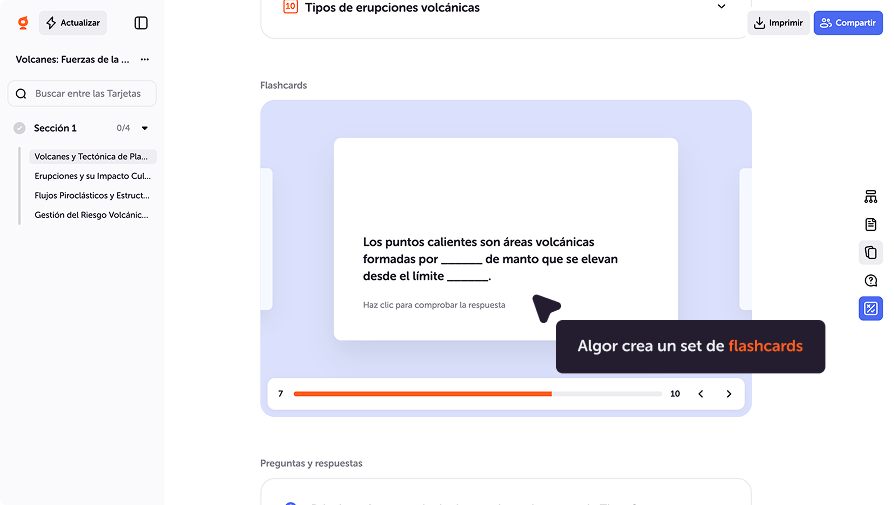Click the Flashcards section label
Image resolution: width=894 pixels, height=505 pixels.
[283, 85]
